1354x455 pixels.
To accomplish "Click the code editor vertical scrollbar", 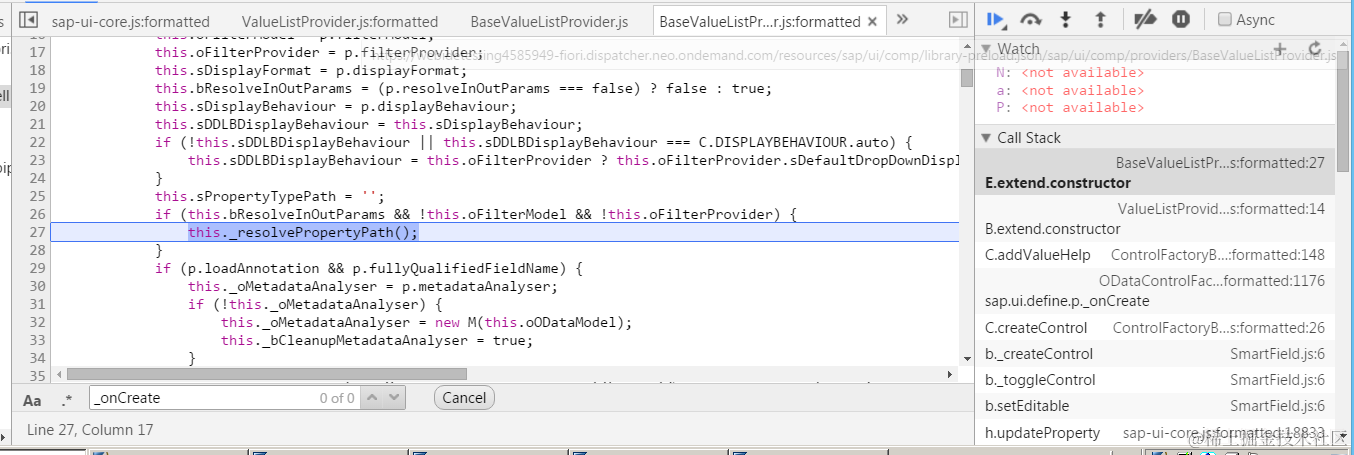I will coord(966,76).
